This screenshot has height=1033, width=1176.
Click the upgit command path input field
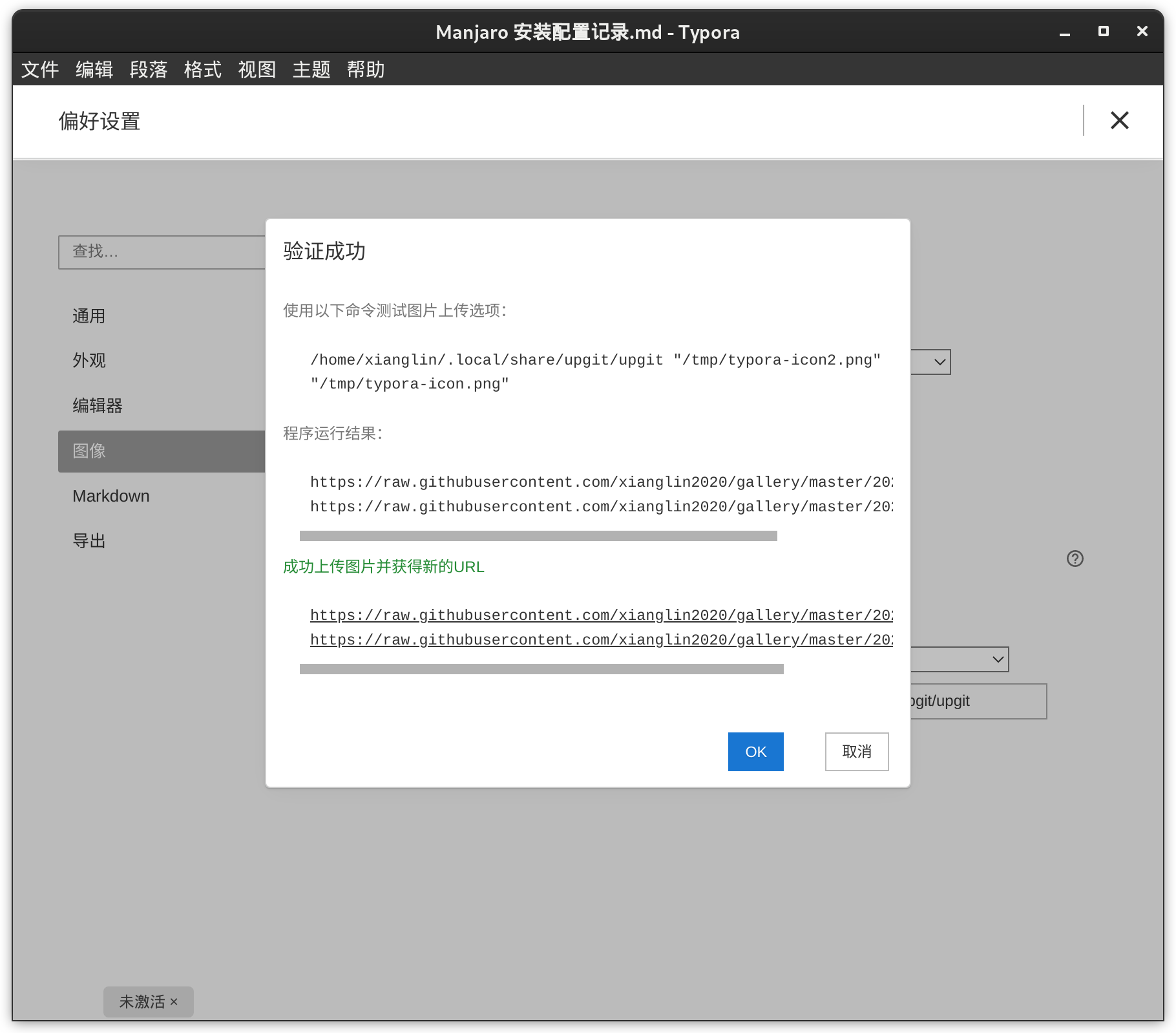pos(979,701)
